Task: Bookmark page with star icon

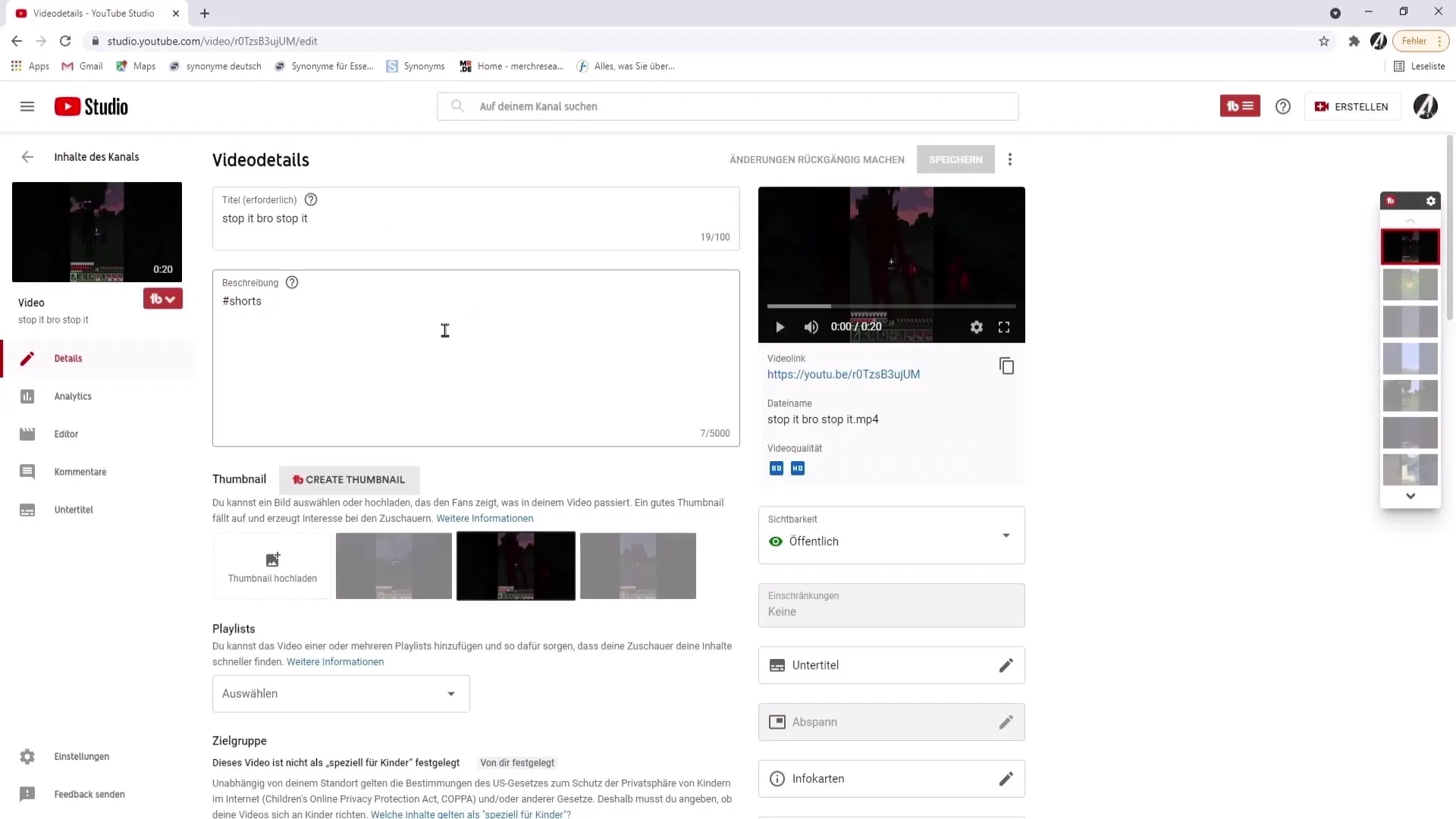Action: 1324,41
